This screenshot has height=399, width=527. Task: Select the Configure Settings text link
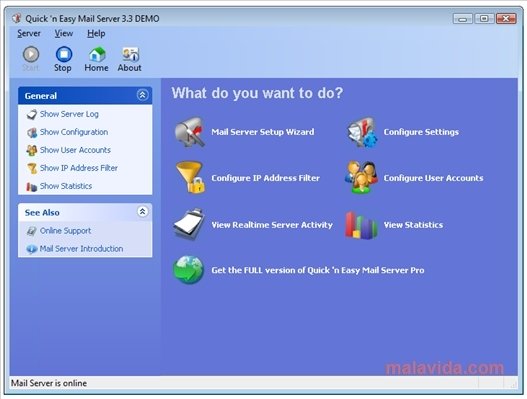pos(421,132)
